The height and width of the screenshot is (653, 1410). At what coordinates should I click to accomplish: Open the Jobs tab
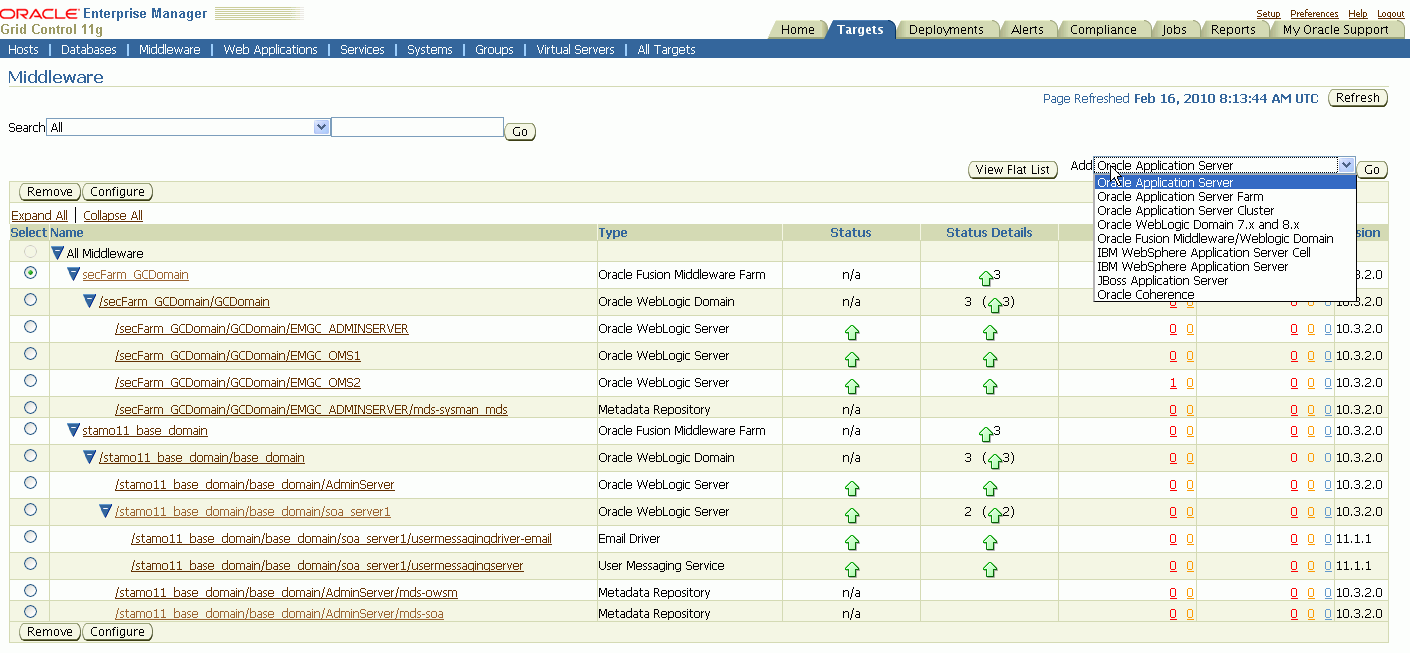1174,30
